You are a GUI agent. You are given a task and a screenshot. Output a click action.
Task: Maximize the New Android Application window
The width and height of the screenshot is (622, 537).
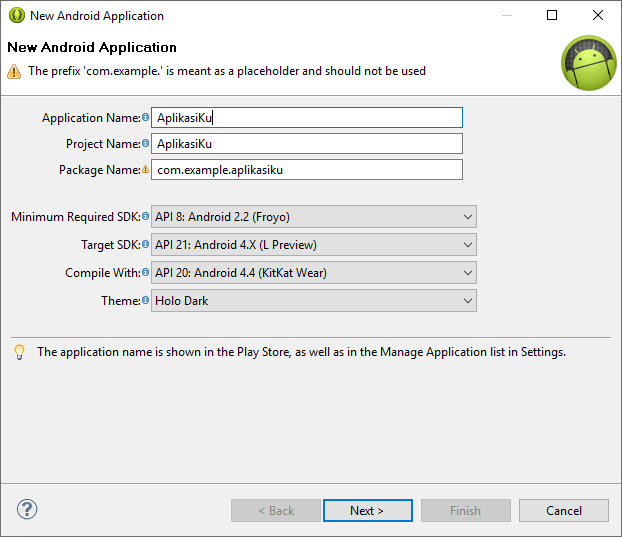552,15
